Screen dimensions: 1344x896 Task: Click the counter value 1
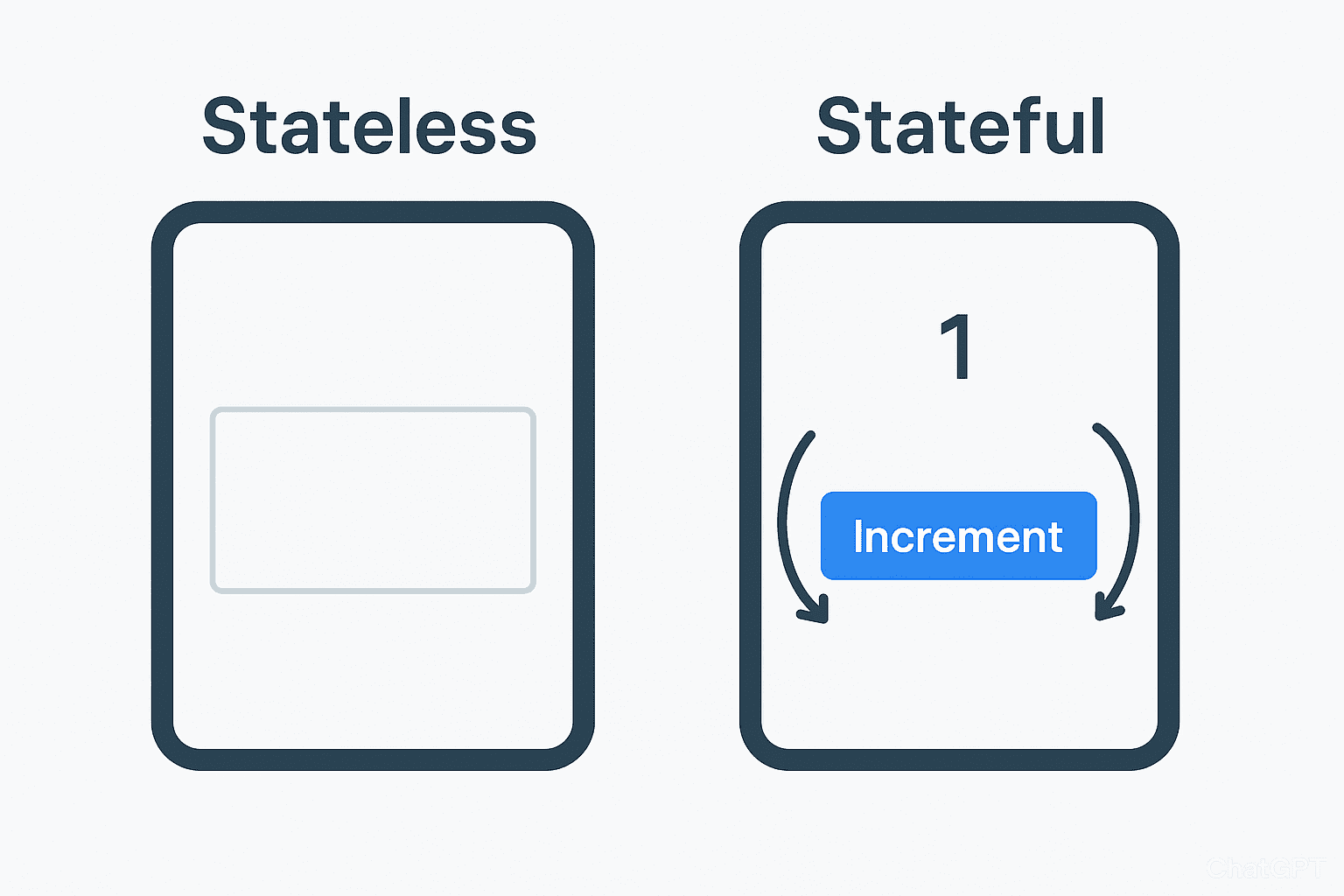[x=957, y=346]
